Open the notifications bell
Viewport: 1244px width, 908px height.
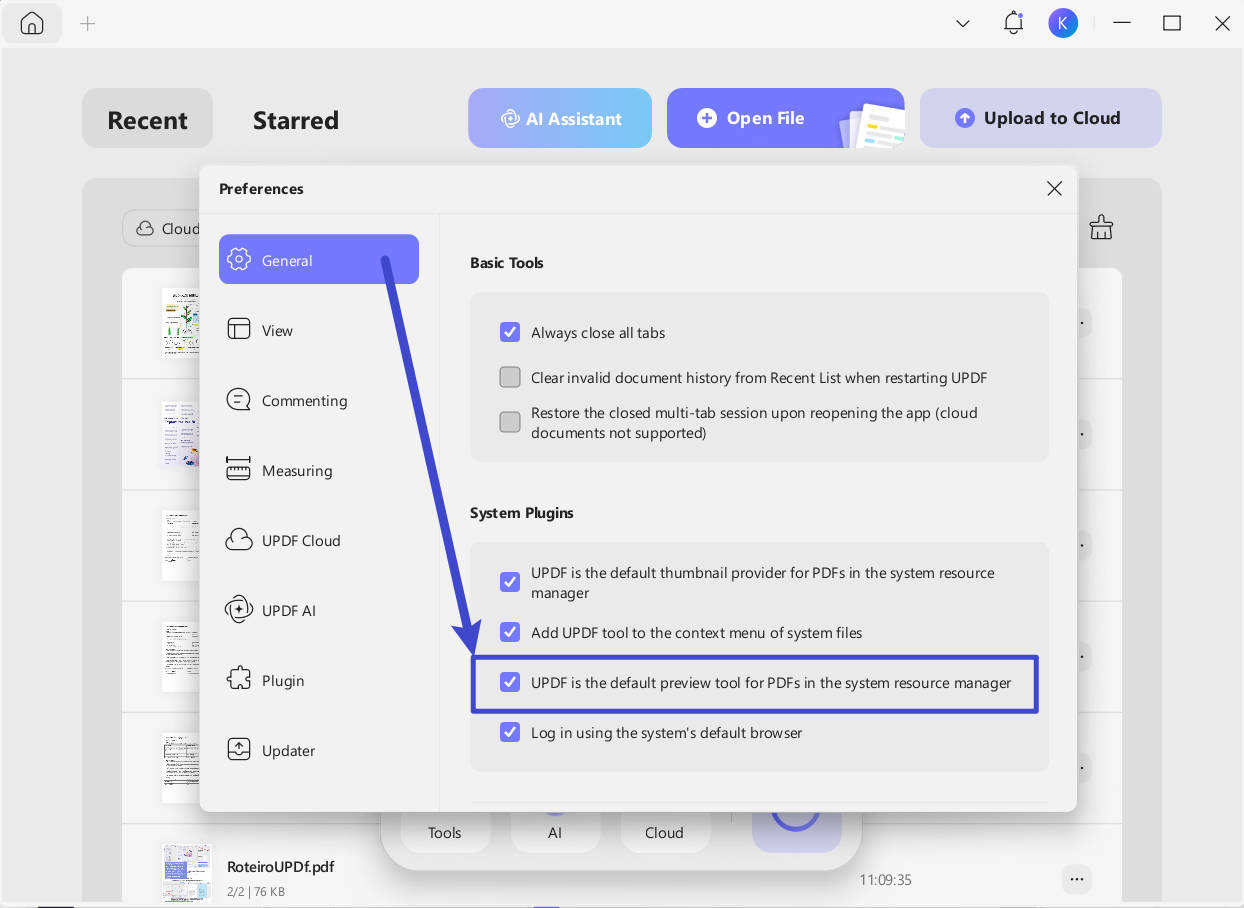tap(1013, 22)
